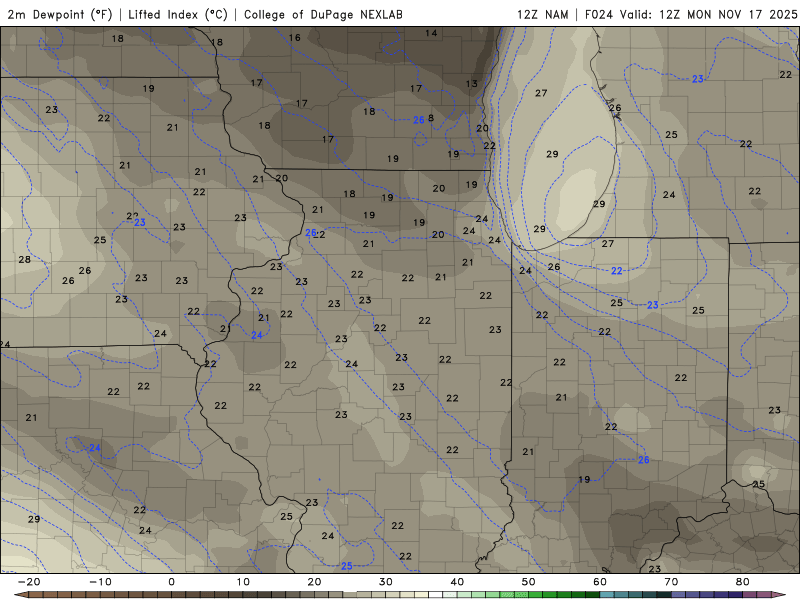Click the blue '25' contour label
800x600 pixels.
[346, 566]
